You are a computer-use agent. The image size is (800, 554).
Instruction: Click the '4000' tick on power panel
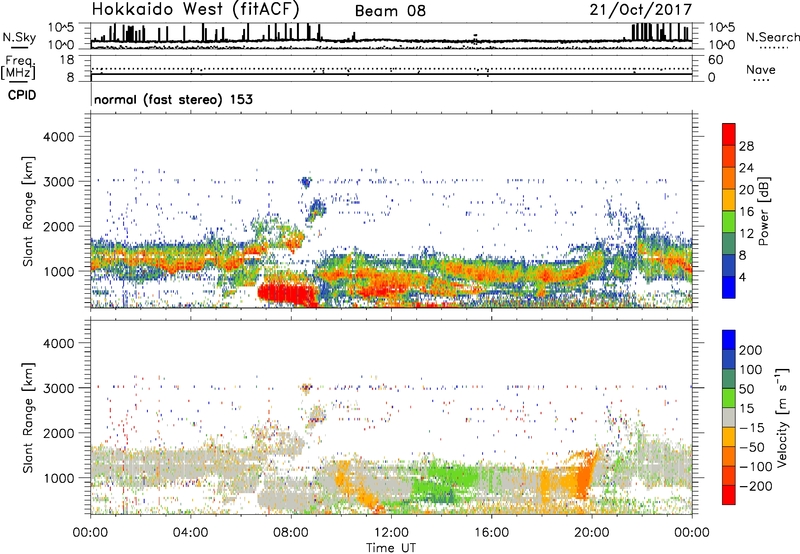tap(59, 137)
